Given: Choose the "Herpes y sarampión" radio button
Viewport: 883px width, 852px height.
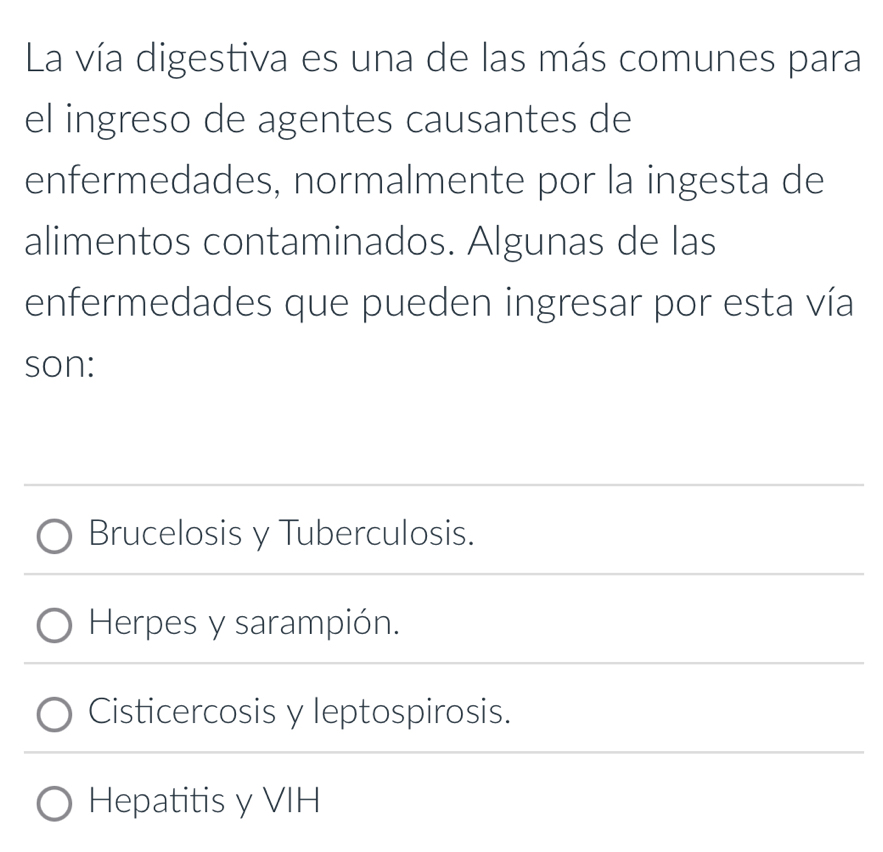Looking at the screenshot, I should pyautogui.click(x=55, y=626).
